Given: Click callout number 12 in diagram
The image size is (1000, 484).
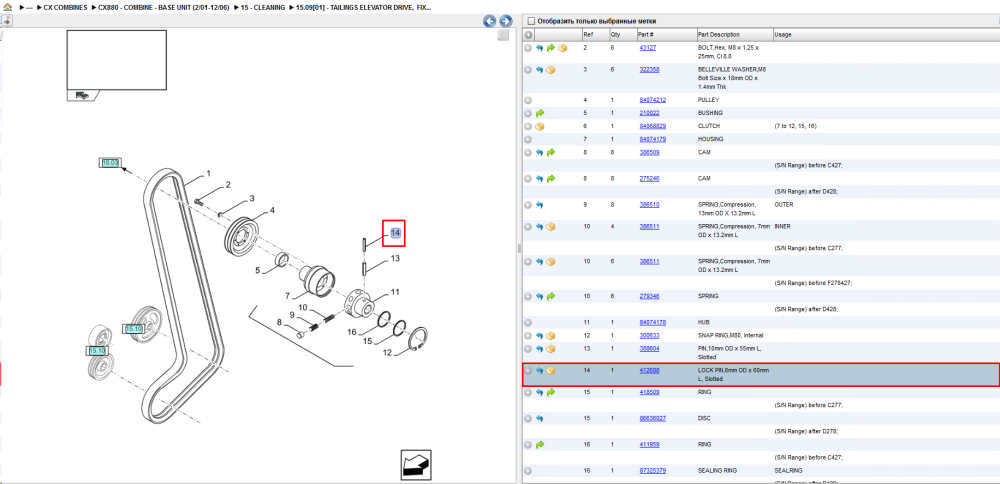Looking at the screenshot, I should (387, 353).
